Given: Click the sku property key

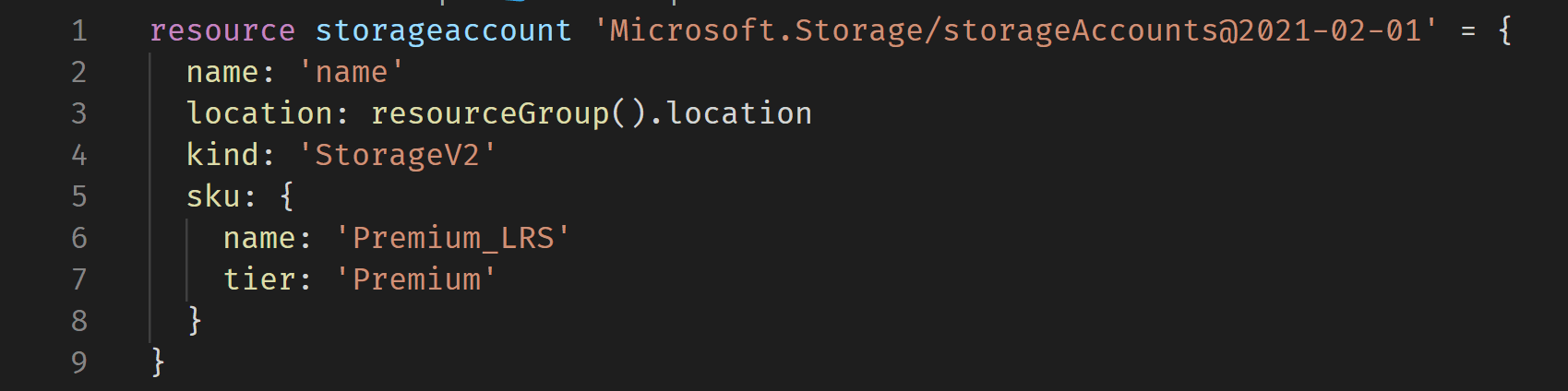Looking at the screenshot, I should (213, 196).
